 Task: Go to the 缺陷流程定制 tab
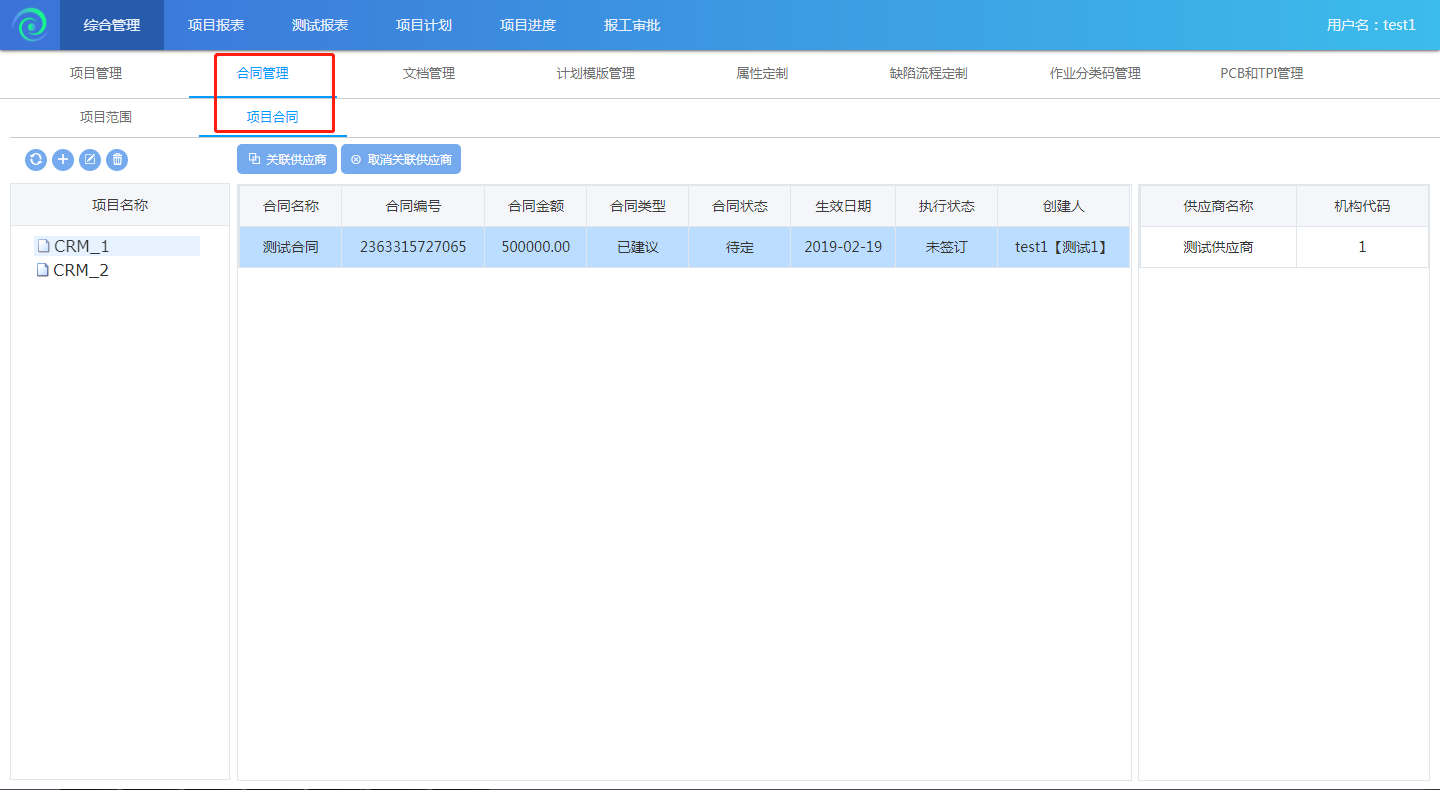tap(928, 73)
